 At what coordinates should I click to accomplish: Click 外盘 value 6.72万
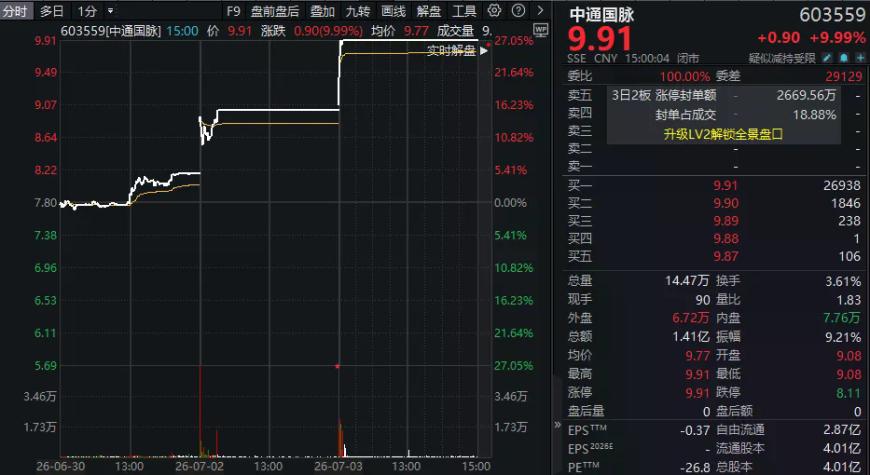click(x=691, y=318)
